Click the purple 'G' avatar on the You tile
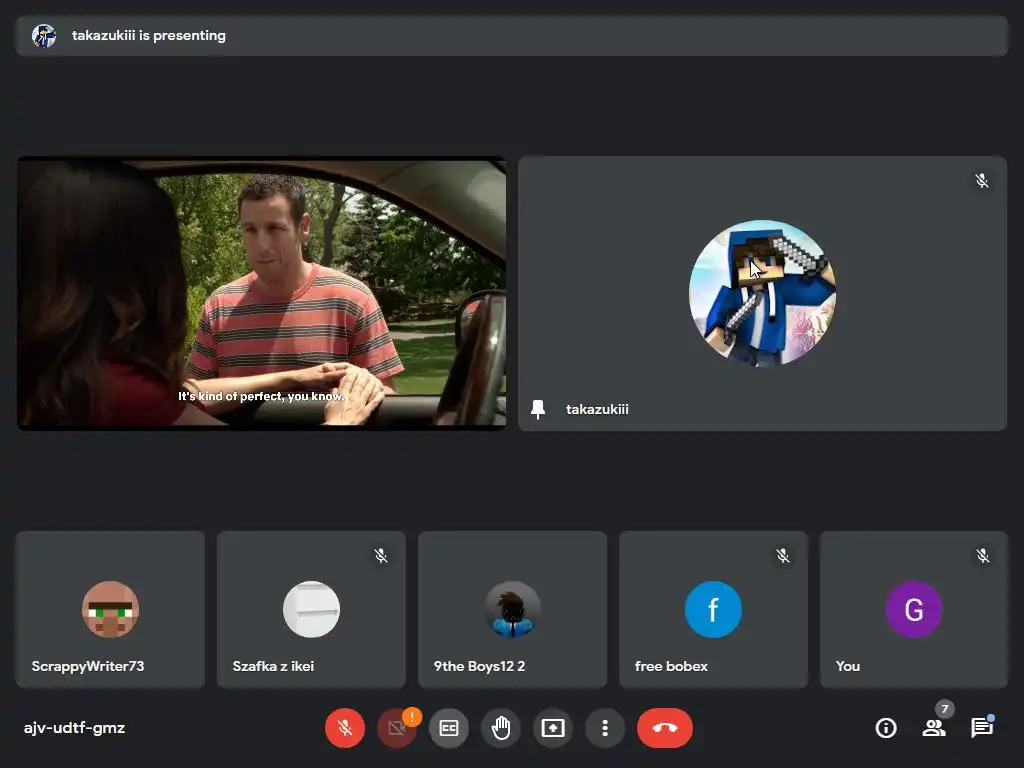Image resolution: width=1024 pixels, height=768 pixels. tap(914, 609)
